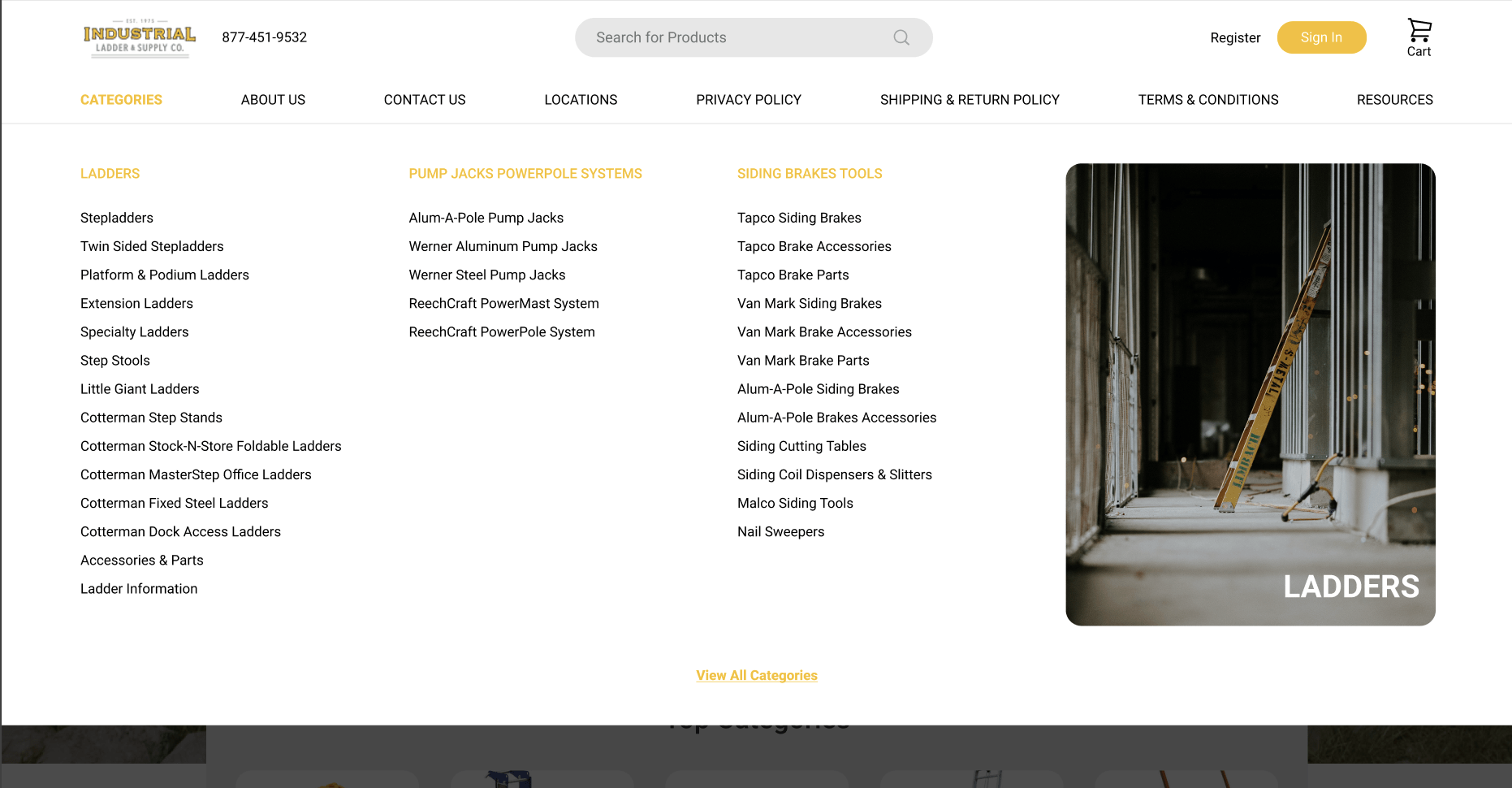Open ReechCraft PowerMast System
The image size is (1512, 788).
503,303
